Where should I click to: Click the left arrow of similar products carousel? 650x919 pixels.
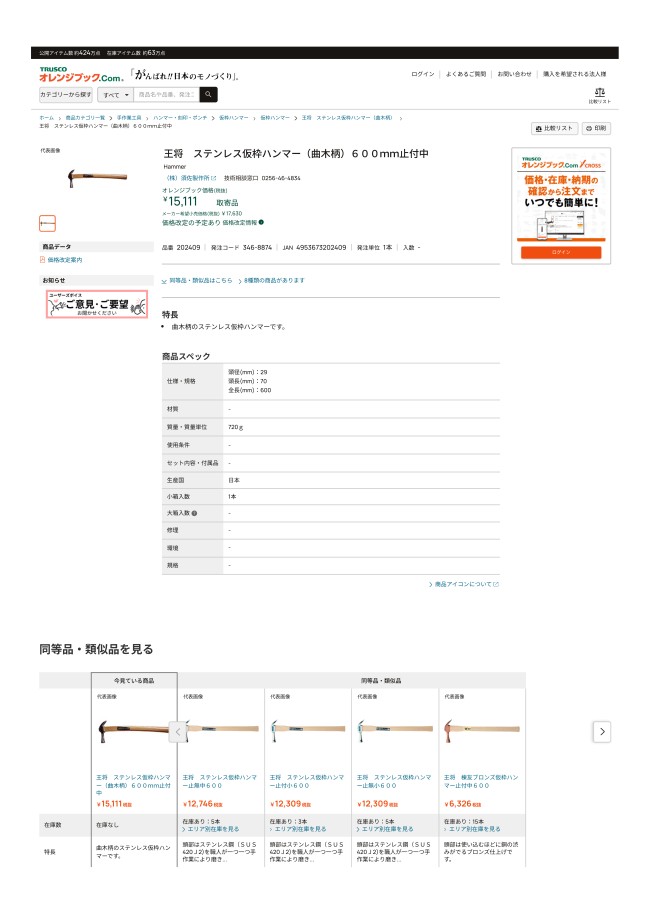click(178, 731)
